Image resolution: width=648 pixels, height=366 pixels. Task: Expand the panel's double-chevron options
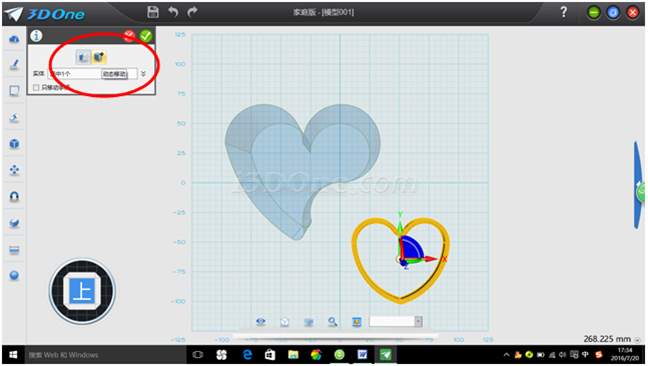pyautogui.click(x=143, y=74)
